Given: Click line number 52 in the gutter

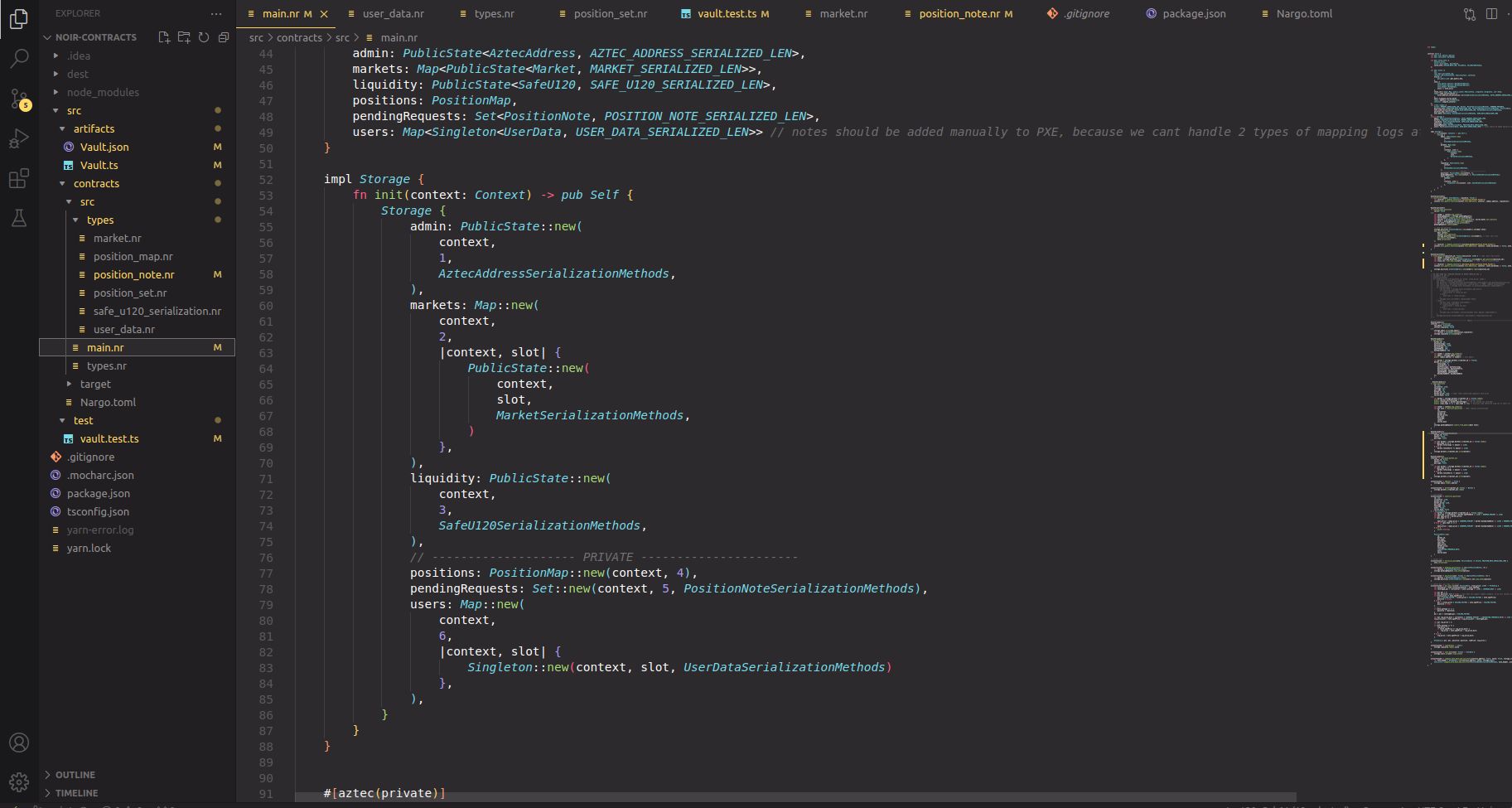Looking at the screenshot, I should coord(265,179).
